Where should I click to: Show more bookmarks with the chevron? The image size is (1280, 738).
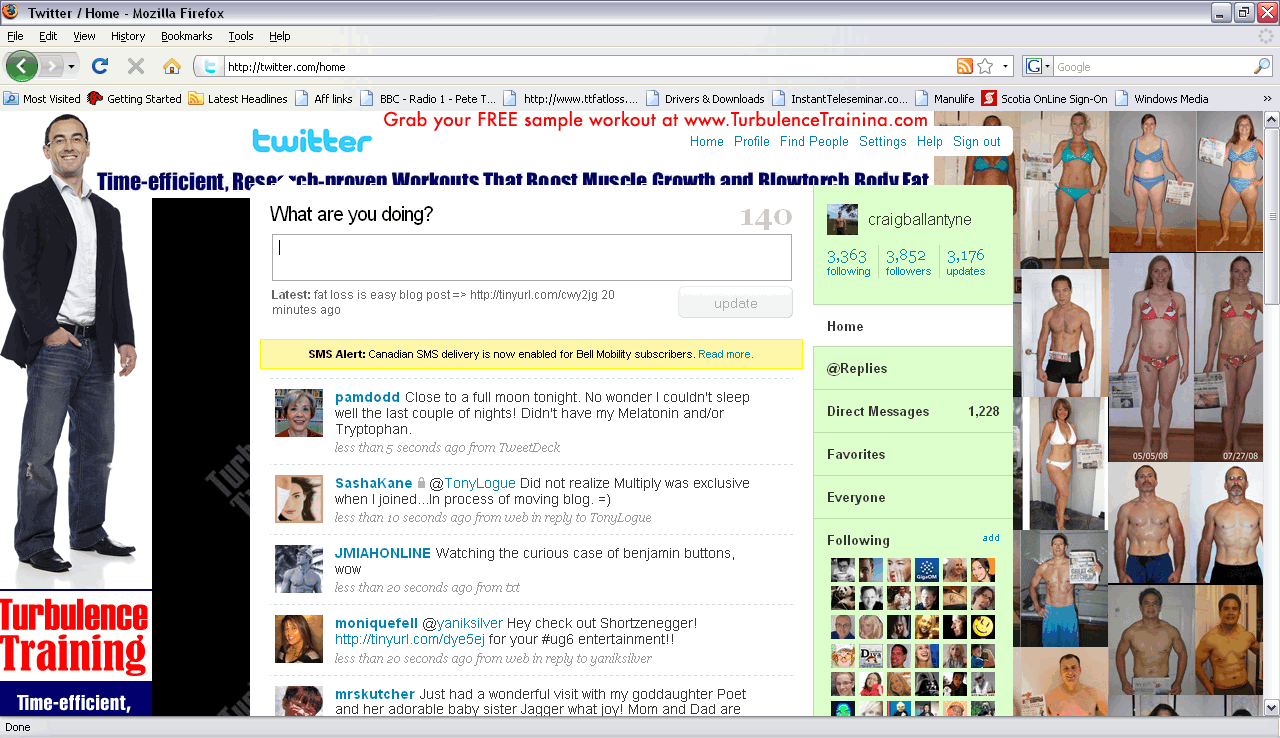1268,99
